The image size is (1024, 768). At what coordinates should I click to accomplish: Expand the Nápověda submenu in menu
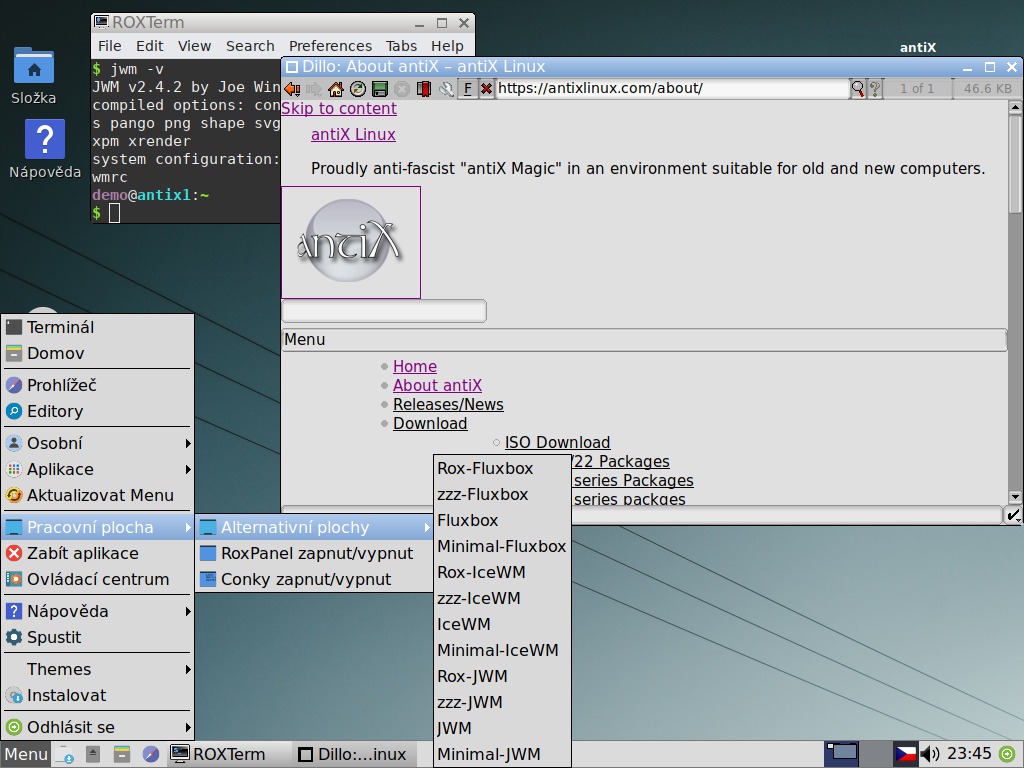pos(98,611)
